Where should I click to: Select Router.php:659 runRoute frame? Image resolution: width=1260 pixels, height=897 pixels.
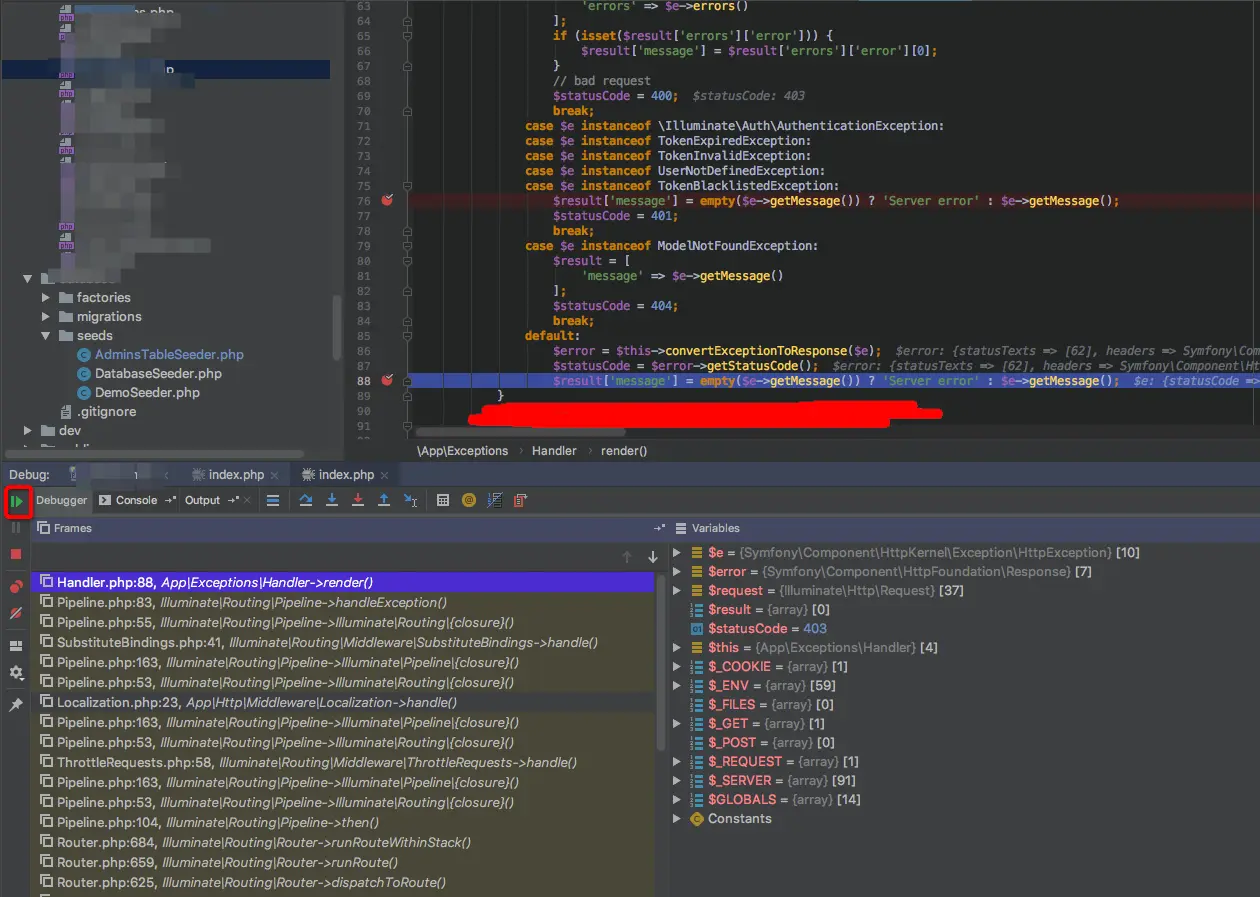coord(343,862)
